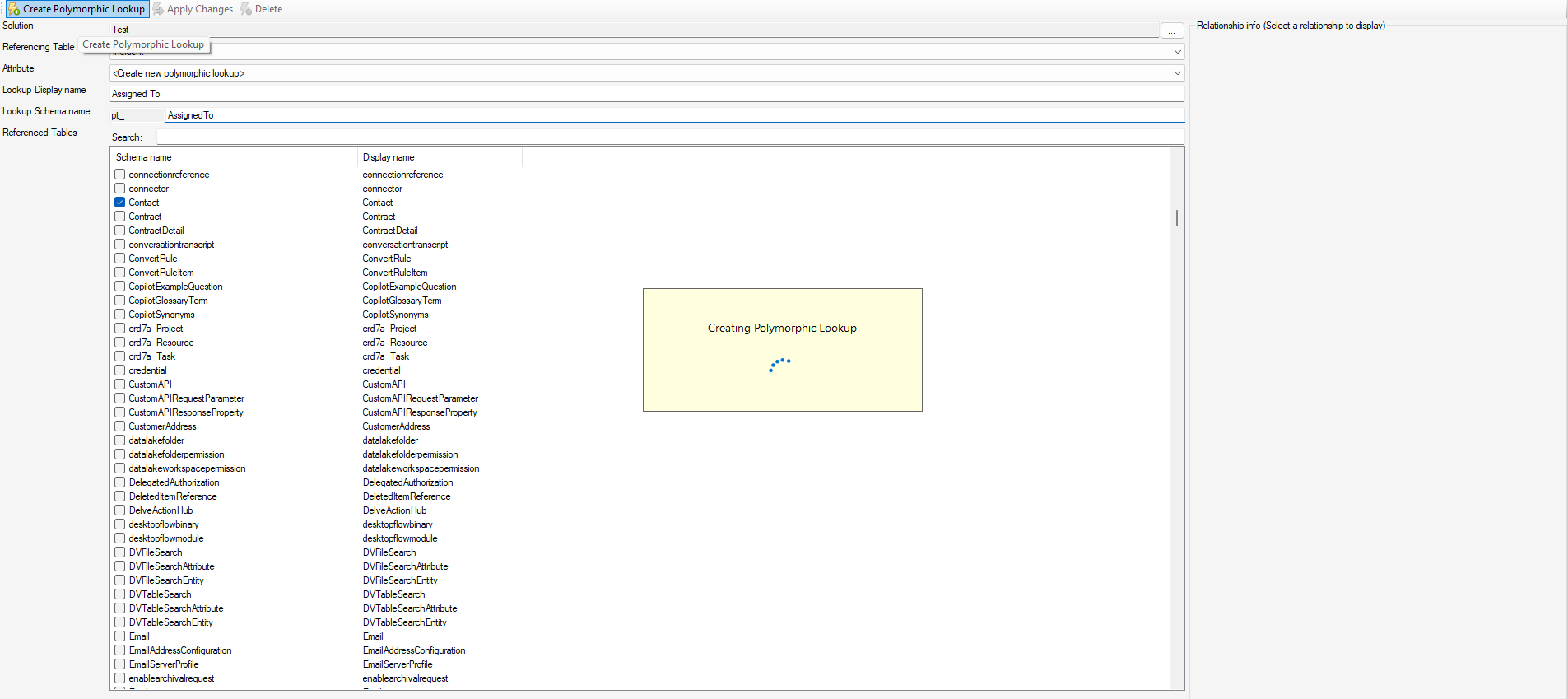The image size is (1568, 699).
Task: Open the Attribute dropdown arrow
Action: pos(1177,73)
